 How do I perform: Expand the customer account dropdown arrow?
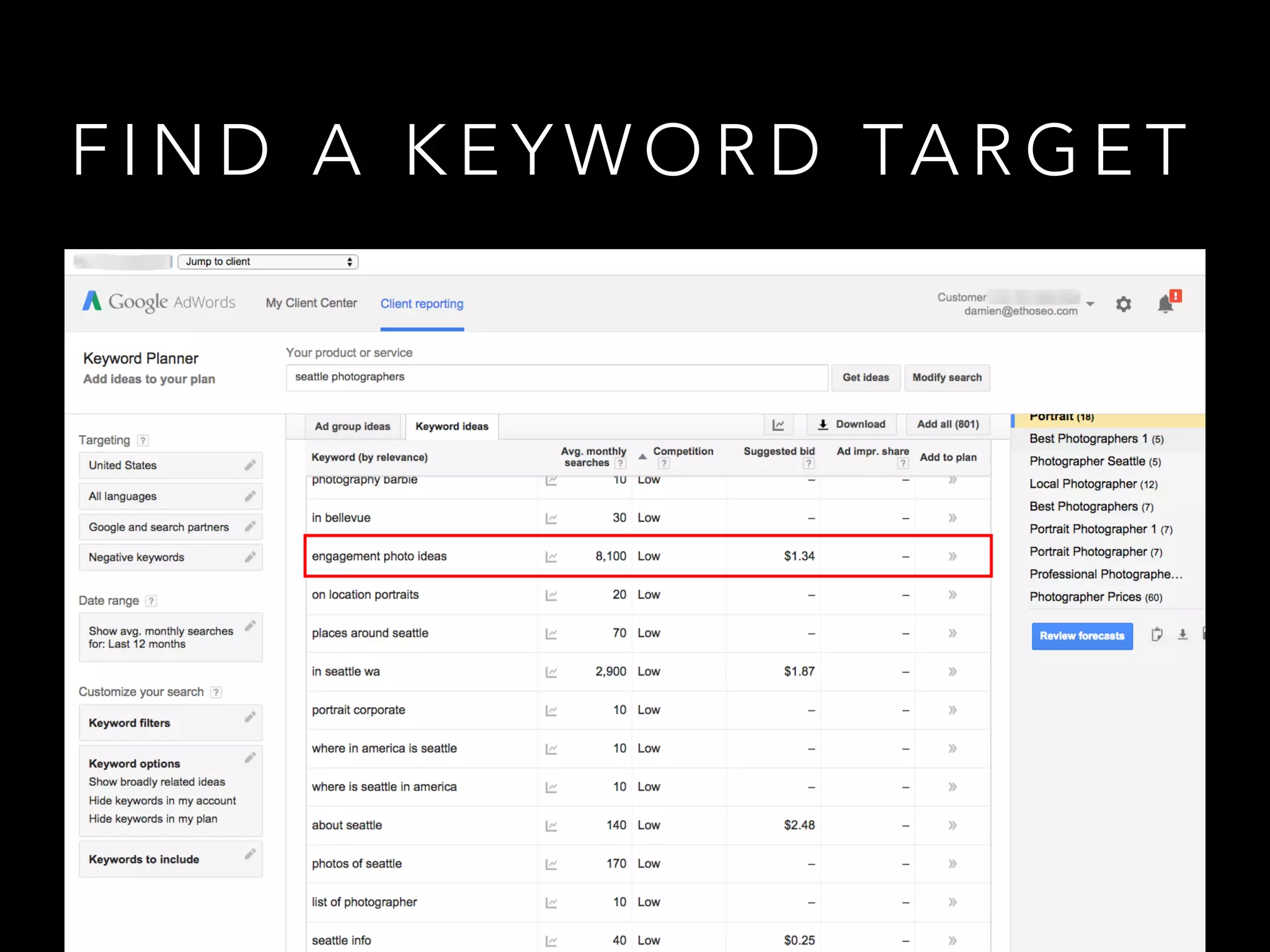point(1090,304)
